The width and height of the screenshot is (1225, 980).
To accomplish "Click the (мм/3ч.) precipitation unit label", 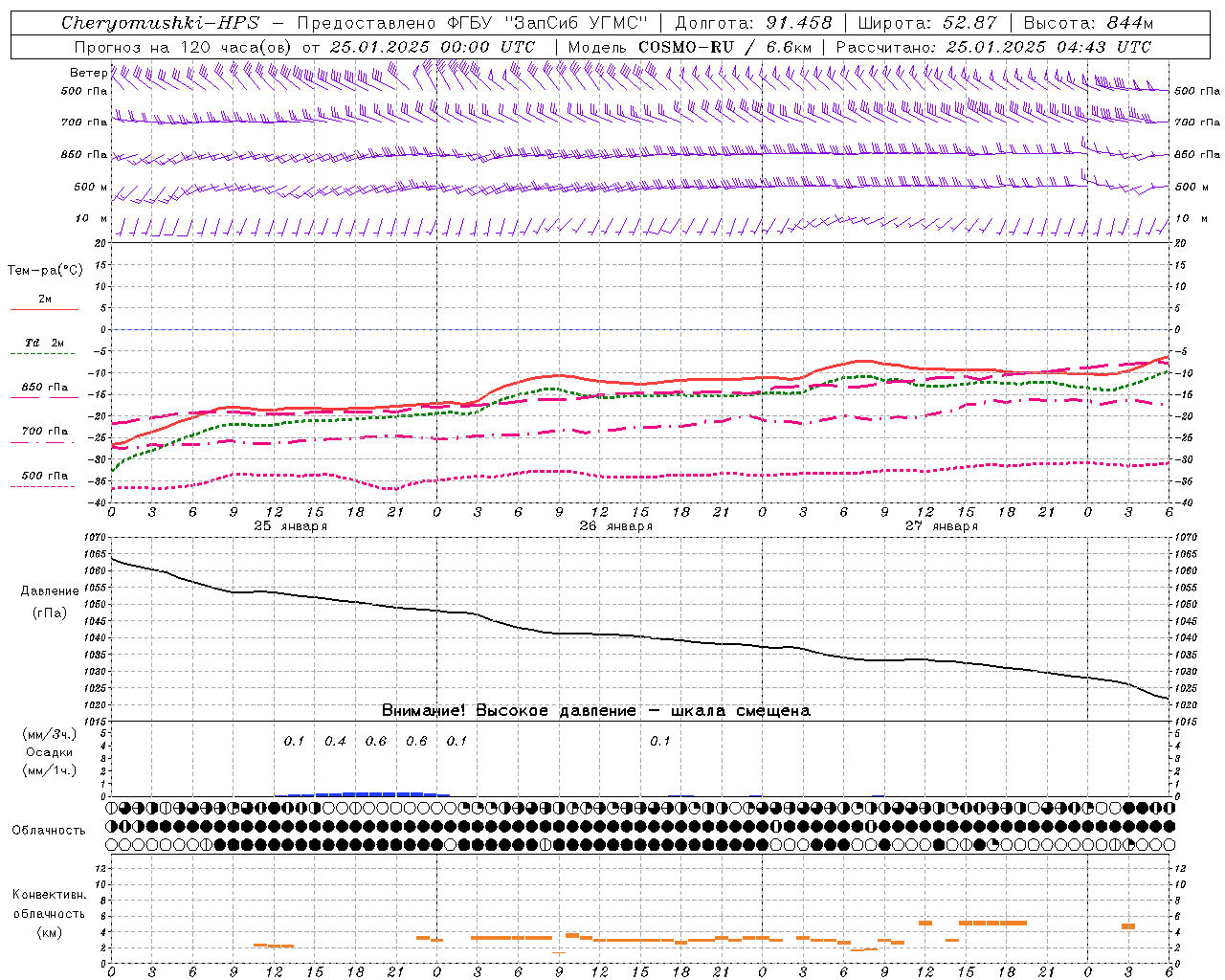I will click(x=50, y=734).
